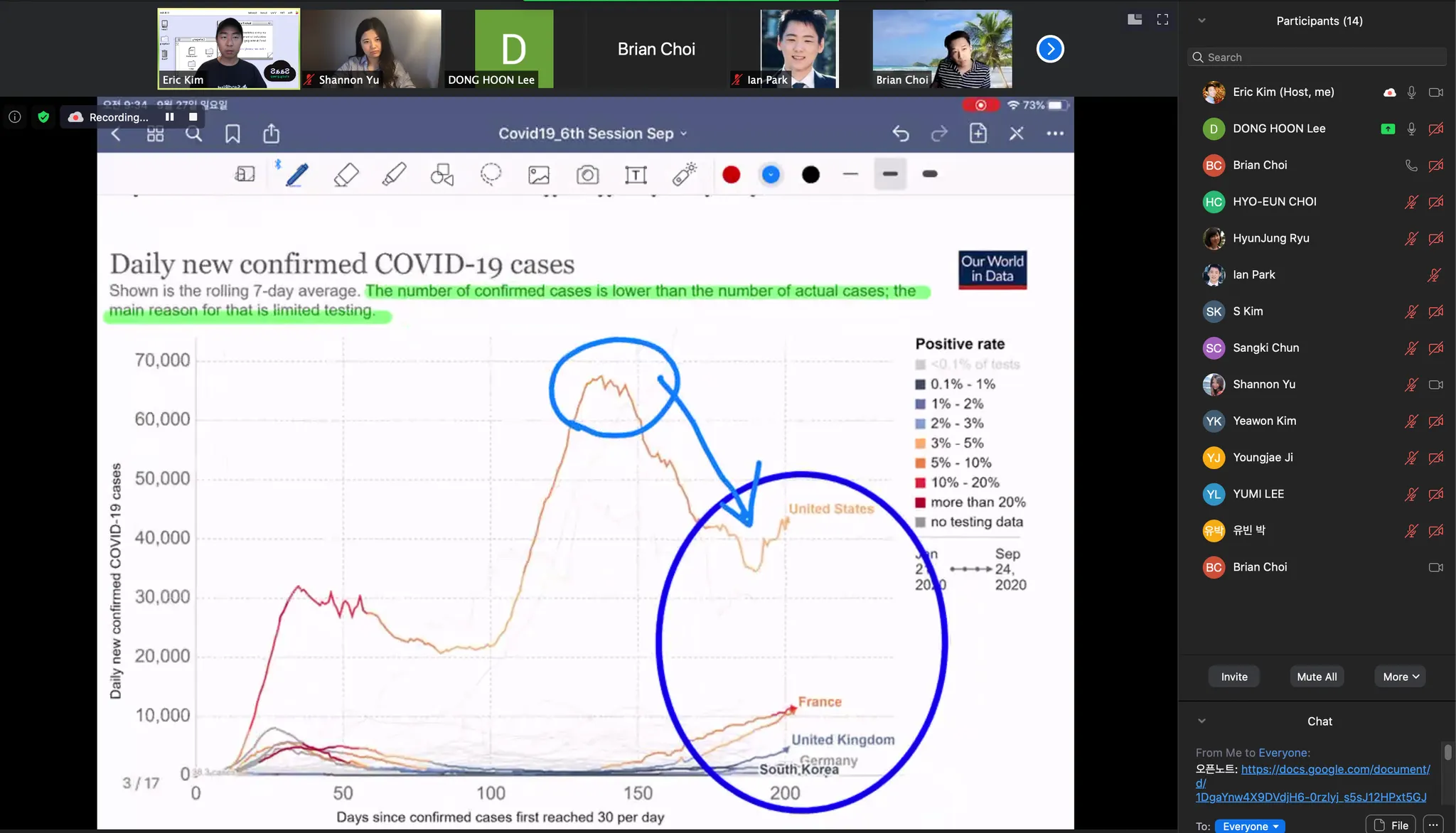Pause the Zoom recording
The height and width of the screenshot is (833, 1456).
[x=169, y=117]
